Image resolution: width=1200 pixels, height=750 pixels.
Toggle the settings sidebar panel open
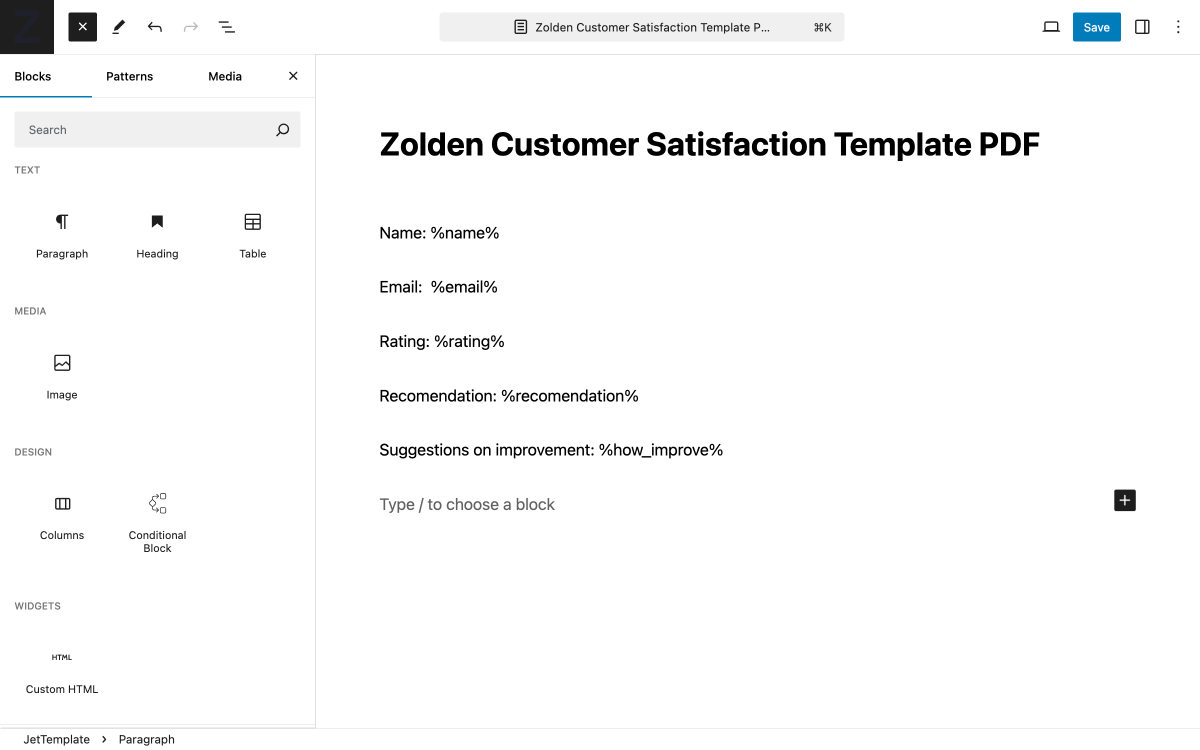click(x=1142, y=27)
